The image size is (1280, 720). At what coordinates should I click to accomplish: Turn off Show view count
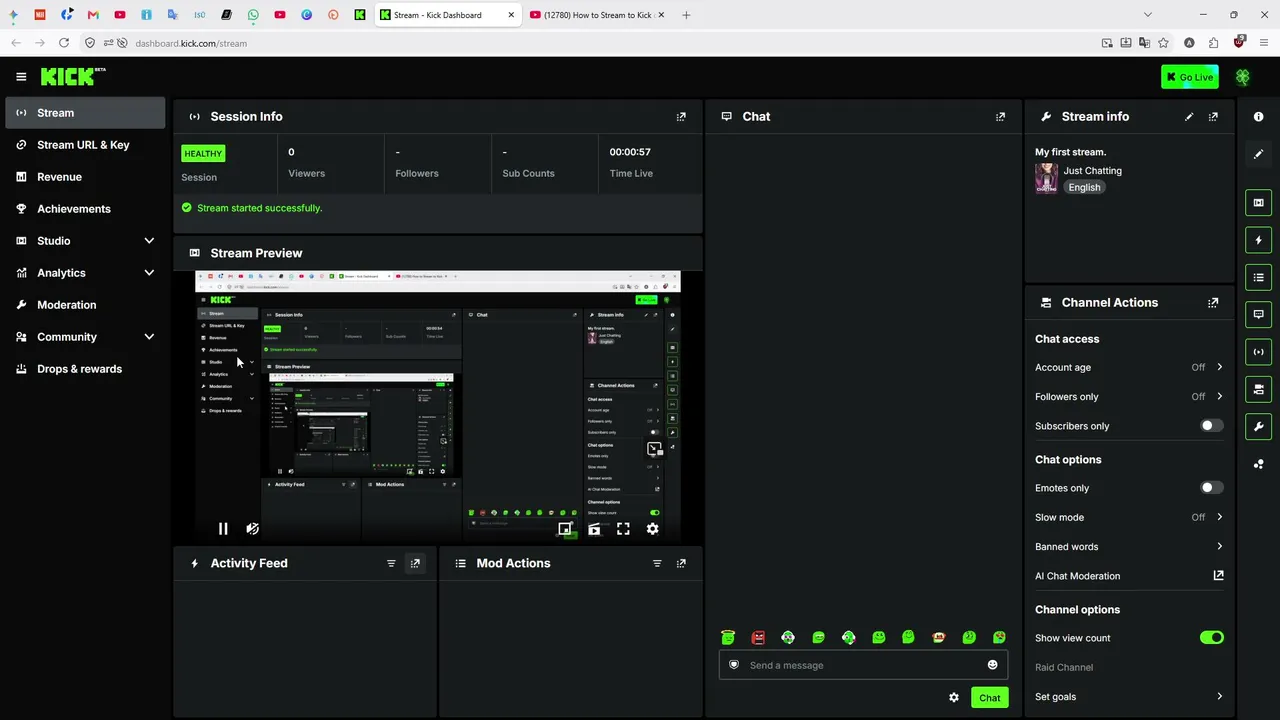click(x=1211, y=638)
